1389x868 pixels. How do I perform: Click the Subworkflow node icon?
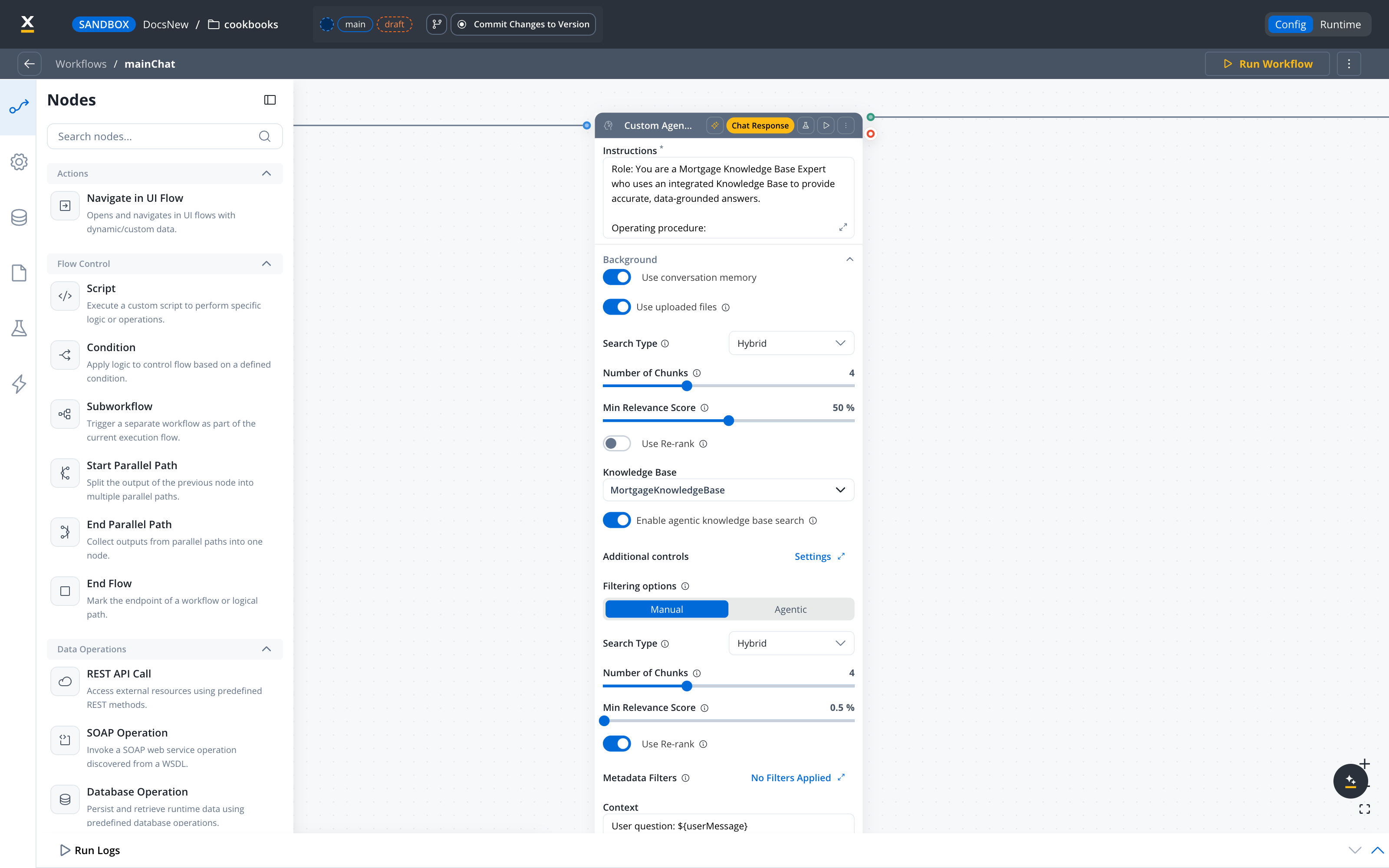coord(65,414)
